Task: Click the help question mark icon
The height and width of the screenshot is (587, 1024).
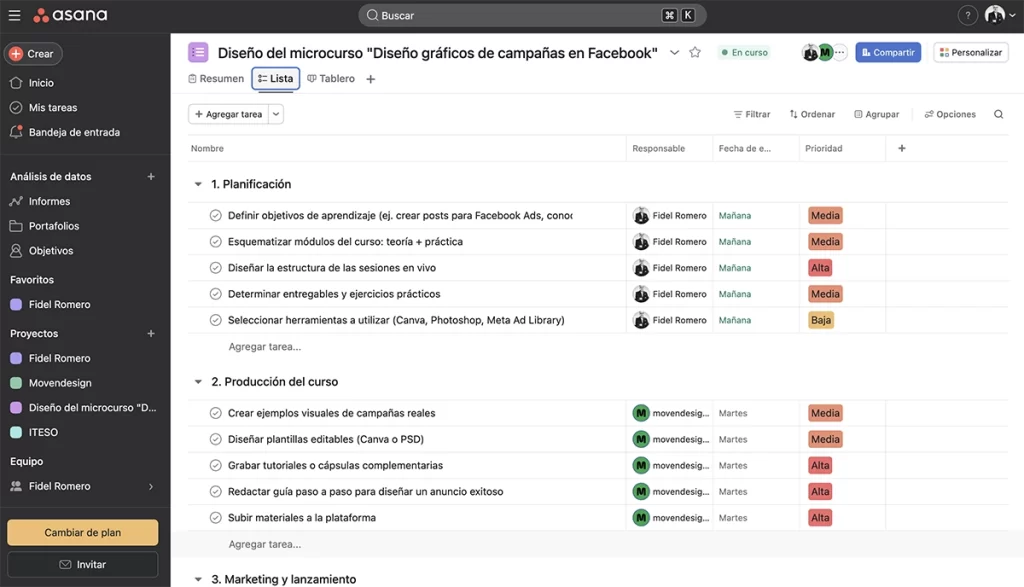Action: tap(967, 15)
